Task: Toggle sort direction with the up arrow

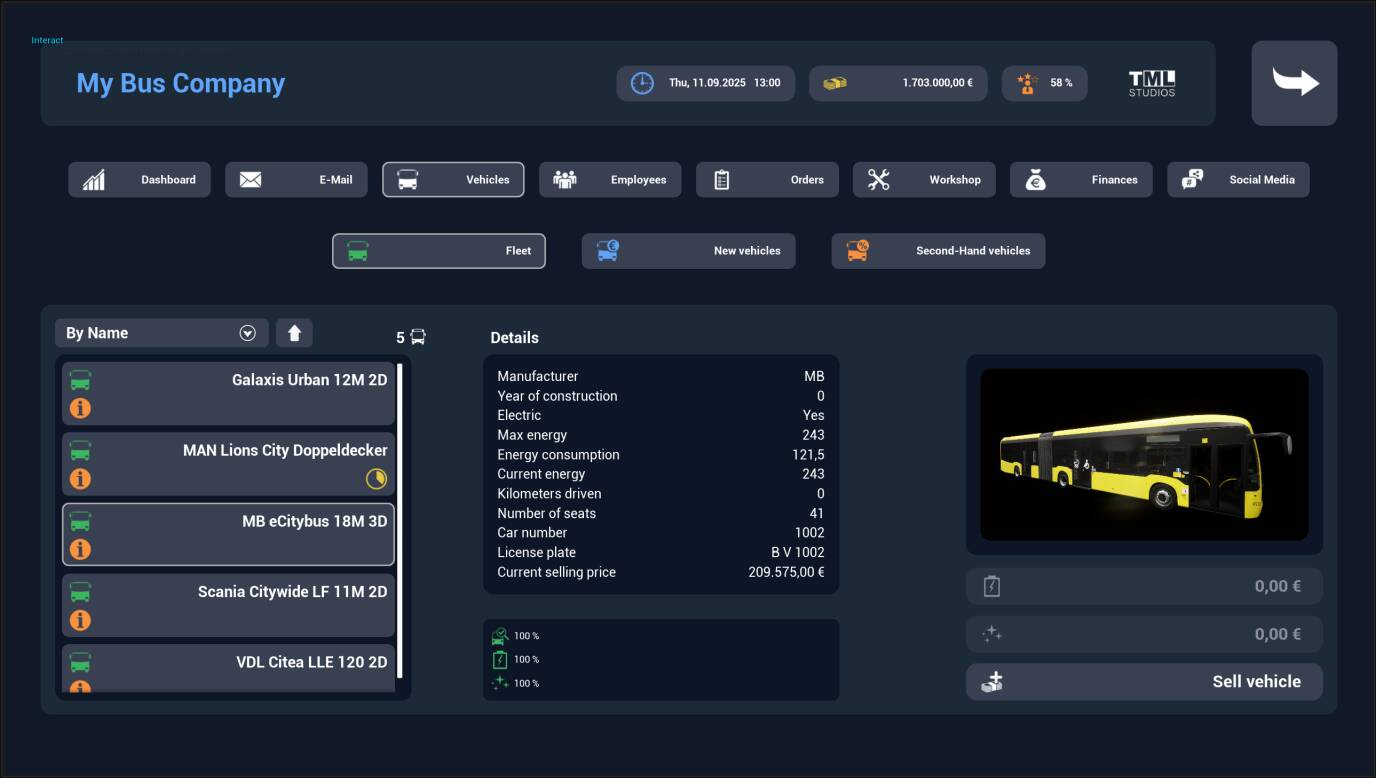Action: click(294, 333)
